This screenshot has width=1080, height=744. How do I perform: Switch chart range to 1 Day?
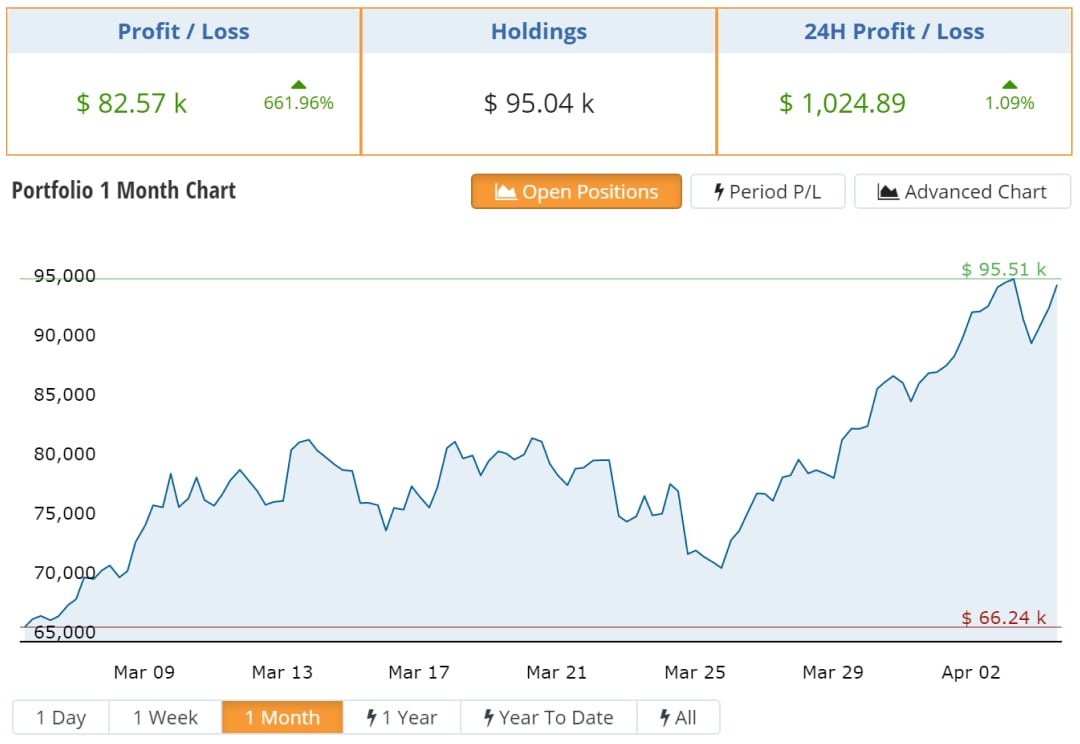point(61,717)
